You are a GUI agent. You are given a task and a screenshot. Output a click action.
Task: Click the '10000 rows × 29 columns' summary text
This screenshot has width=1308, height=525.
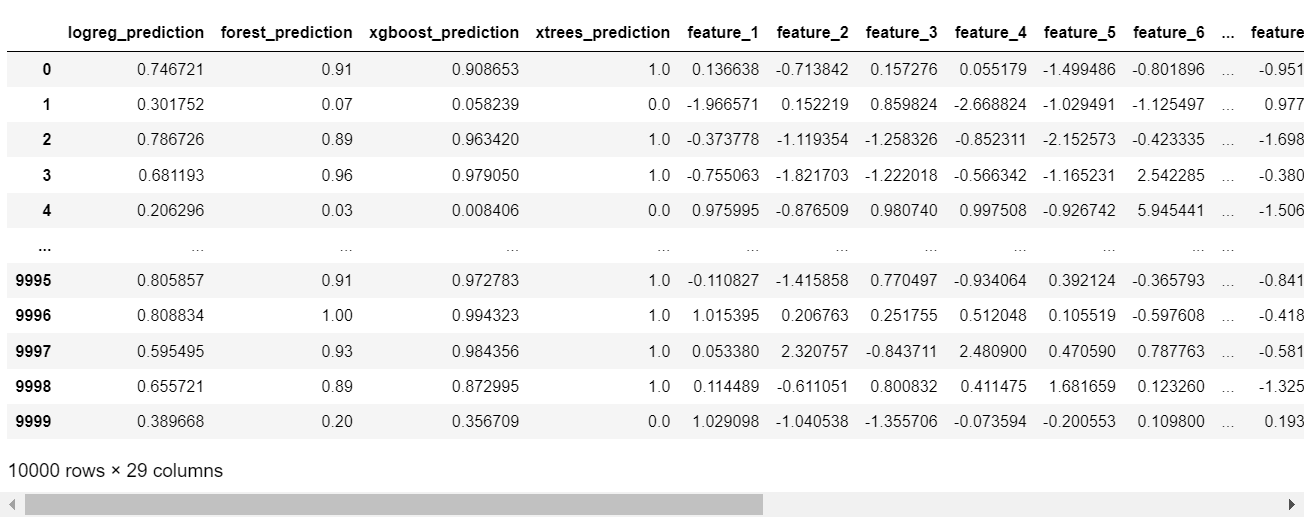tap(115, 470)
